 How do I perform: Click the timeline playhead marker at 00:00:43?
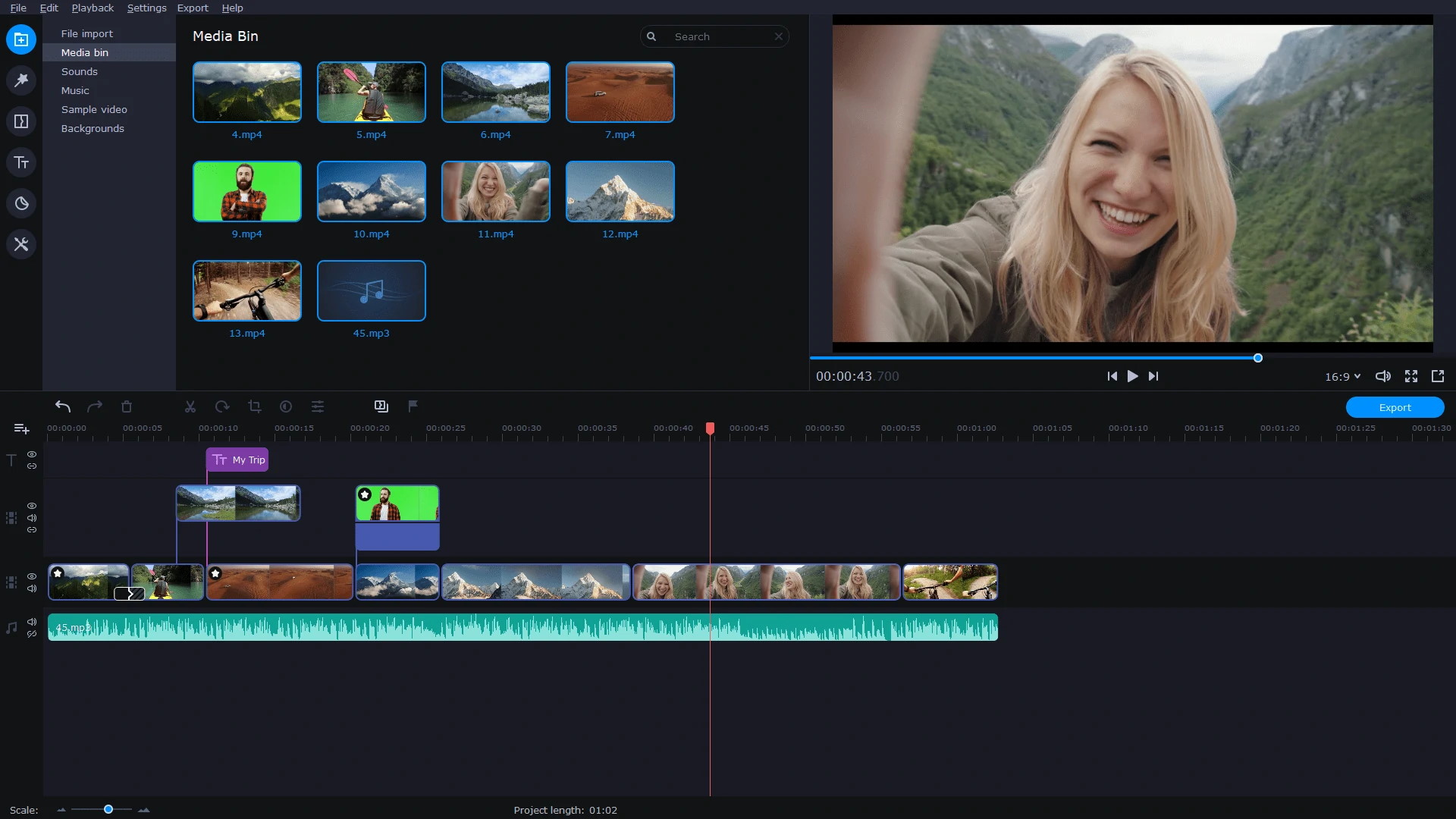(x=710, y=428)
